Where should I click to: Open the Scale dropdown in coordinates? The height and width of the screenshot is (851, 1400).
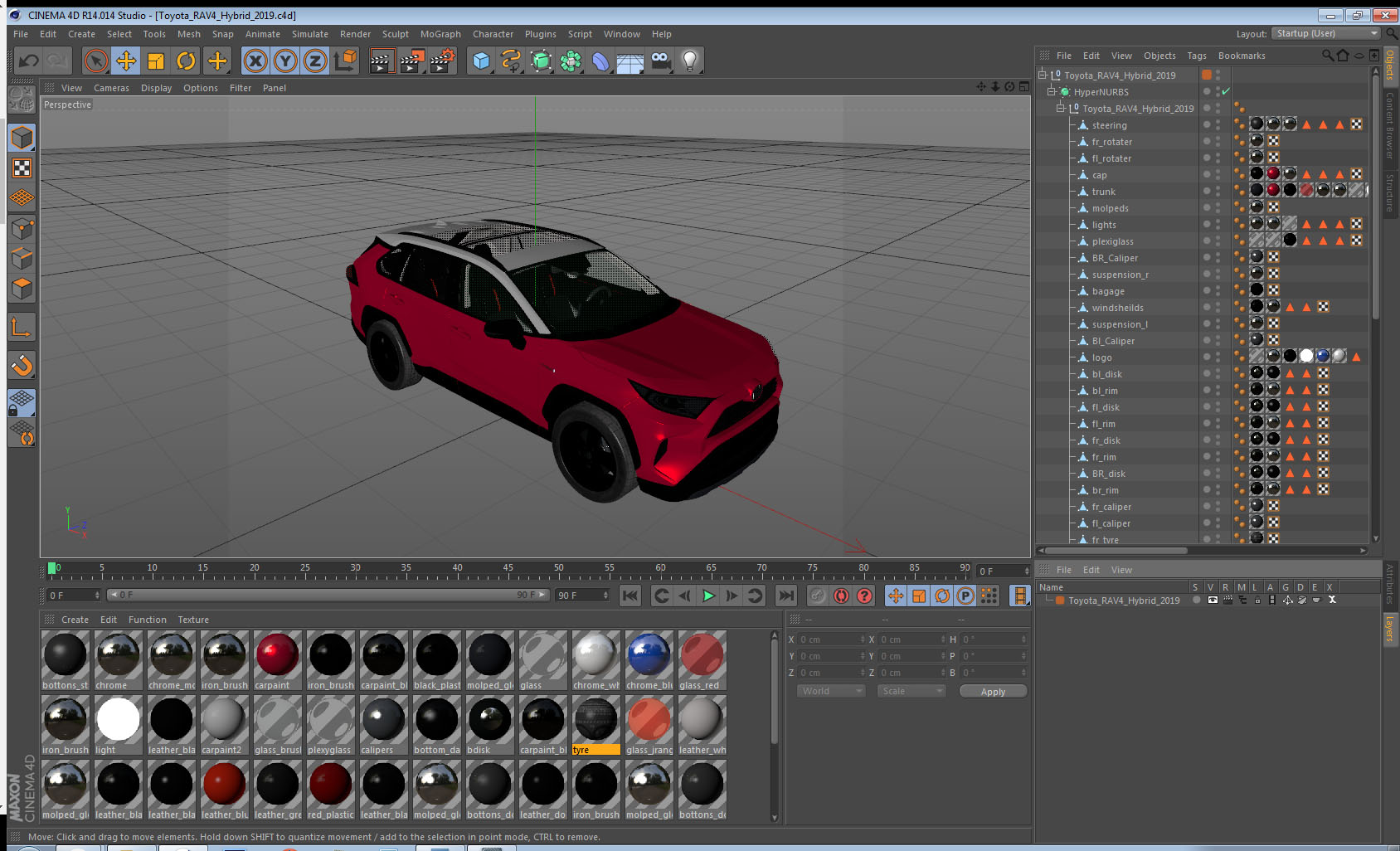(x=911, y=691)
